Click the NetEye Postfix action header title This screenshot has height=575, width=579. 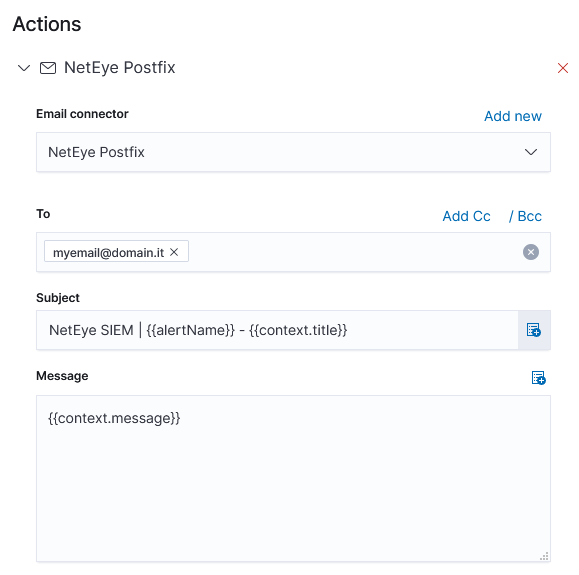[x=120, y=68]
